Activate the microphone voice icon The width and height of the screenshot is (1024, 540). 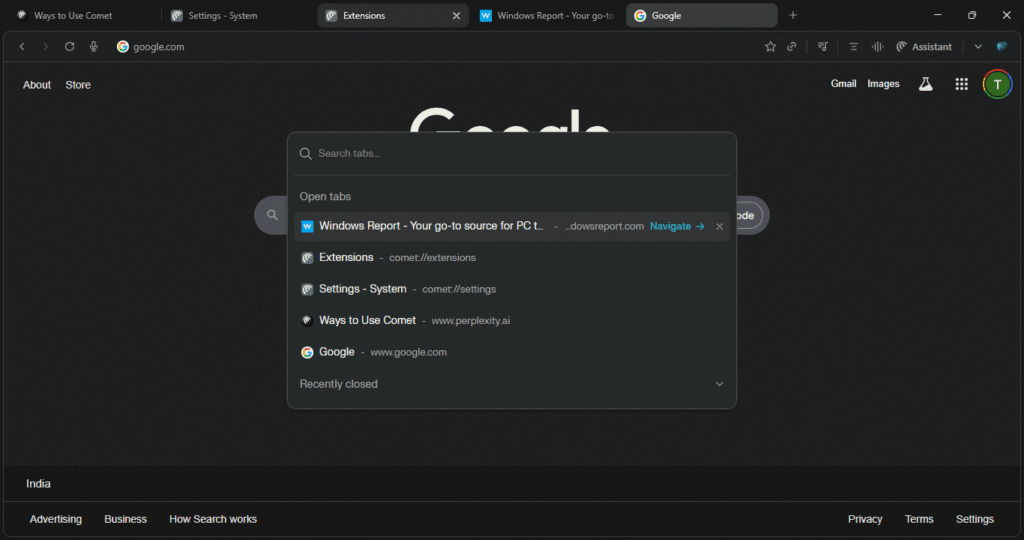pos(93,46)
